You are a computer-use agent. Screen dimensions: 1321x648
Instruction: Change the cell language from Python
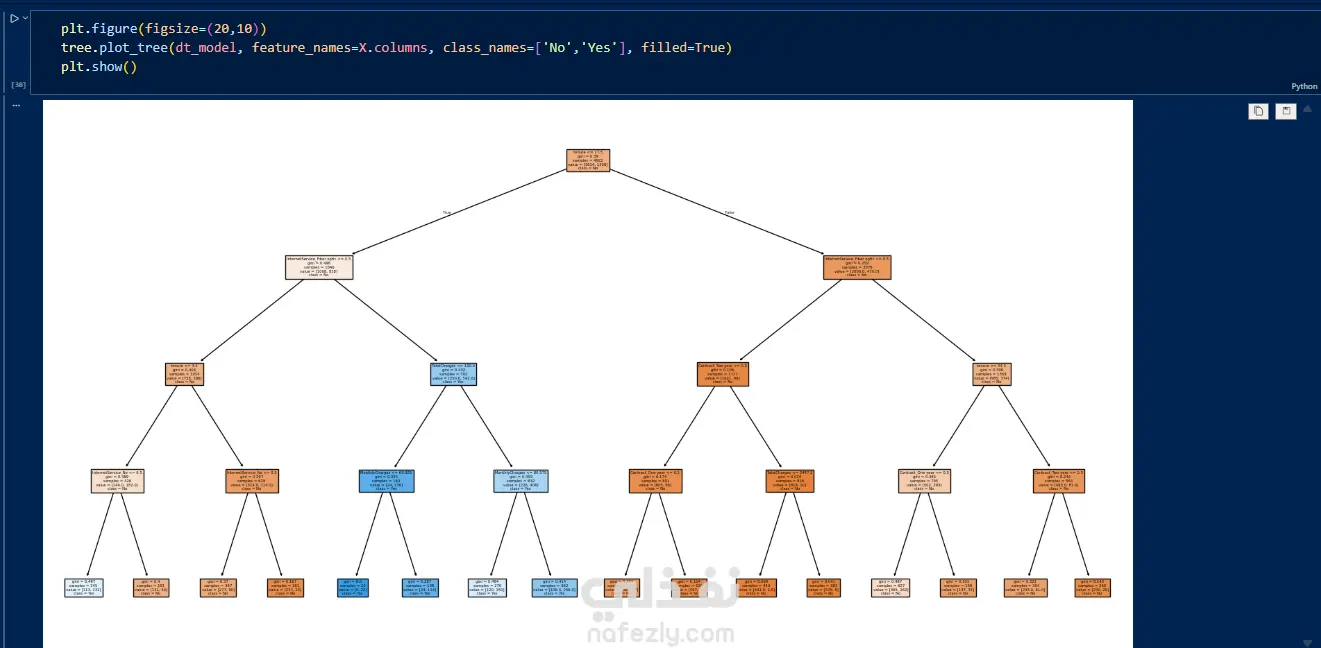pyautogui.click(x=1304, y=87)
